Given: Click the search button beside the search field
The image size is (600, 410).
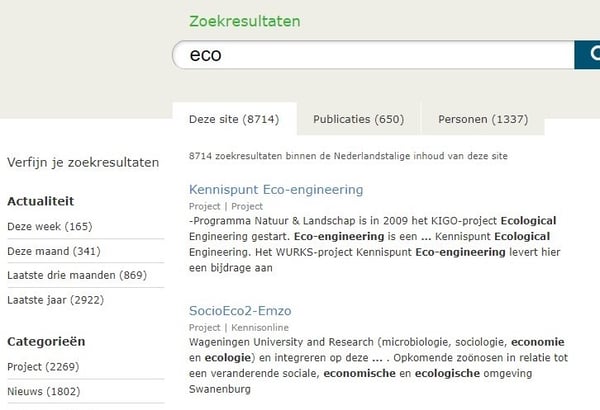Looking at the screenshot, I should pos(588,55).
